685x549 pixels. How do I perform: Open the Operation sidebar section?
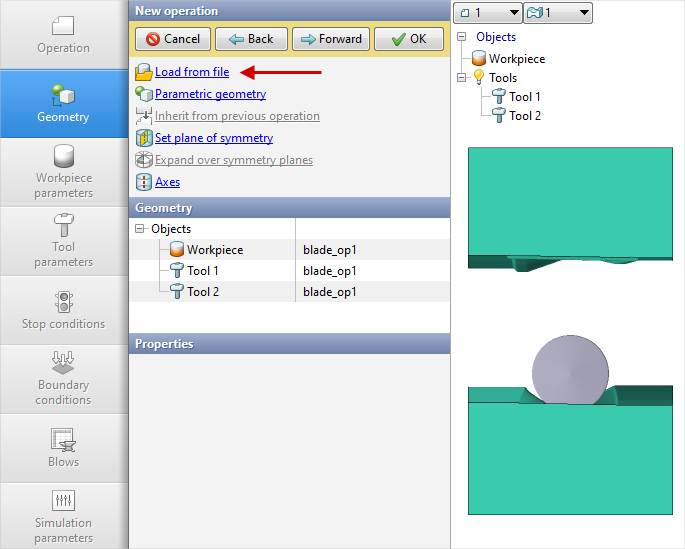[x=63, y=34]
